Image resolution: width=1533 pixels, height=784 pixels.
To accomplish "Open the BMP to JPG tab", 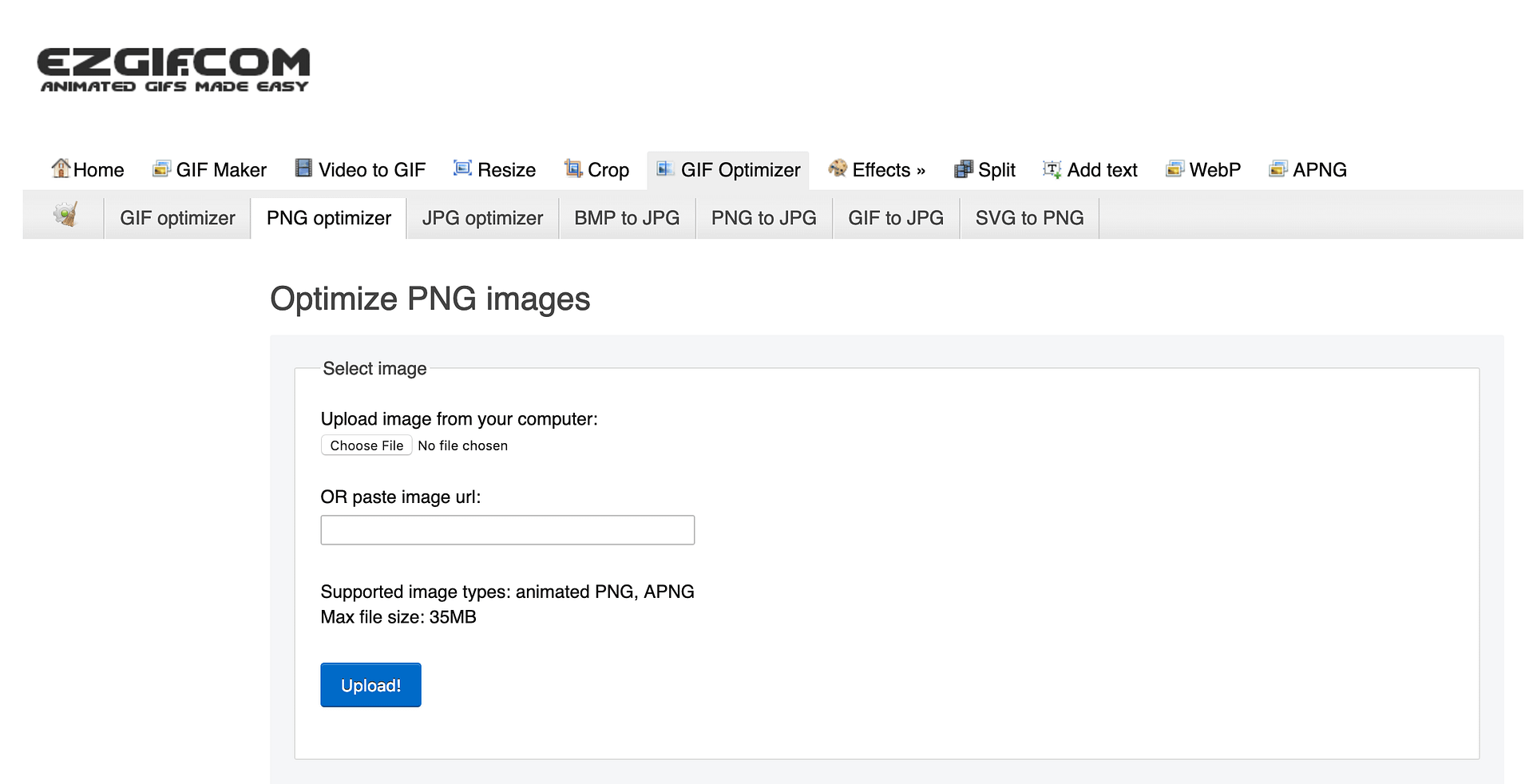I will coord(627,218).
